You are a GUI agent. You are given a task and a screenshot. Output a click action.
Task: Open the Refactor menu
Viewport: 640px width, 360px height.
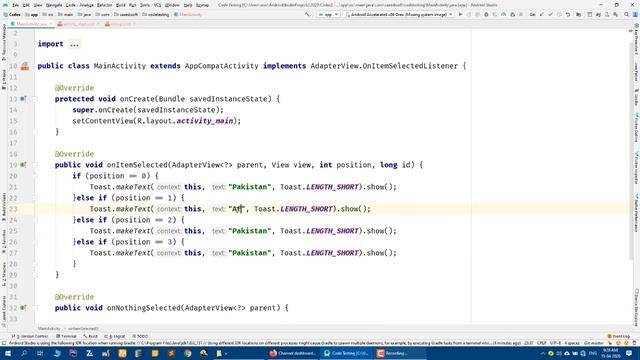coord(104,5)
